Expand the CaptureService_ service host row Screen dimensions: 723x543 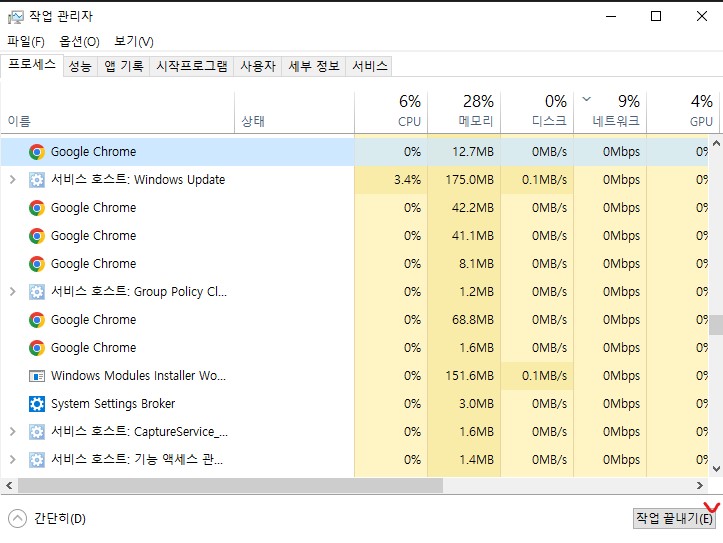(12, 432)
